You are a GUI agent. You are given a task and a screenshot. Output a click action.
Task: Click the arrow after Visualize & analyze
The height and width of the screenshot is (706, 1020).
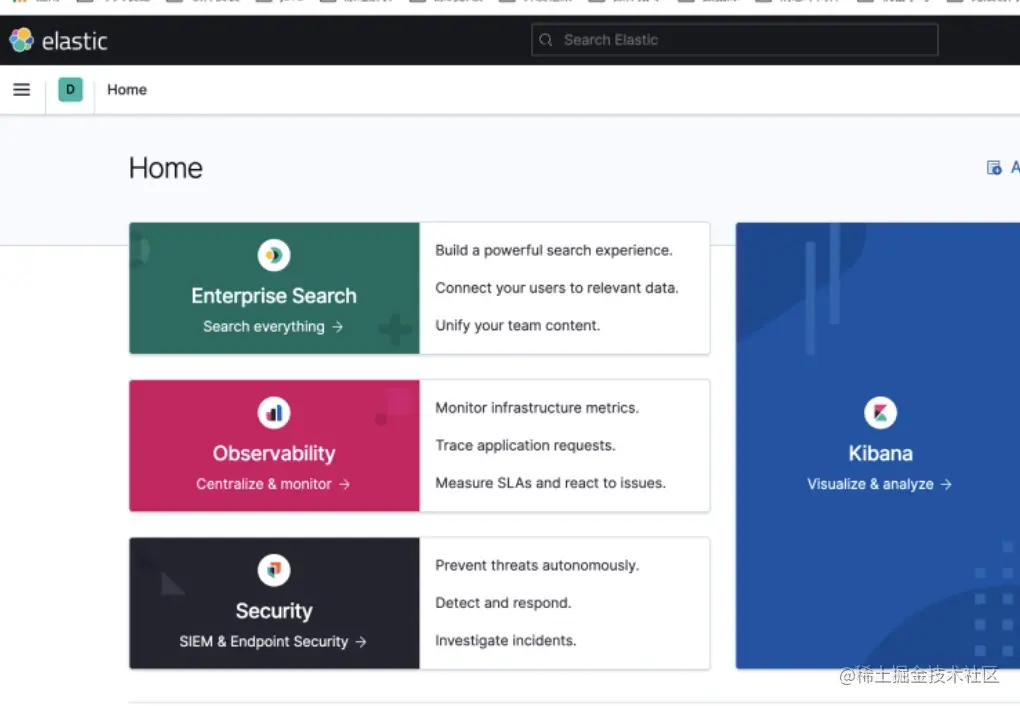[x=946, y=484]
